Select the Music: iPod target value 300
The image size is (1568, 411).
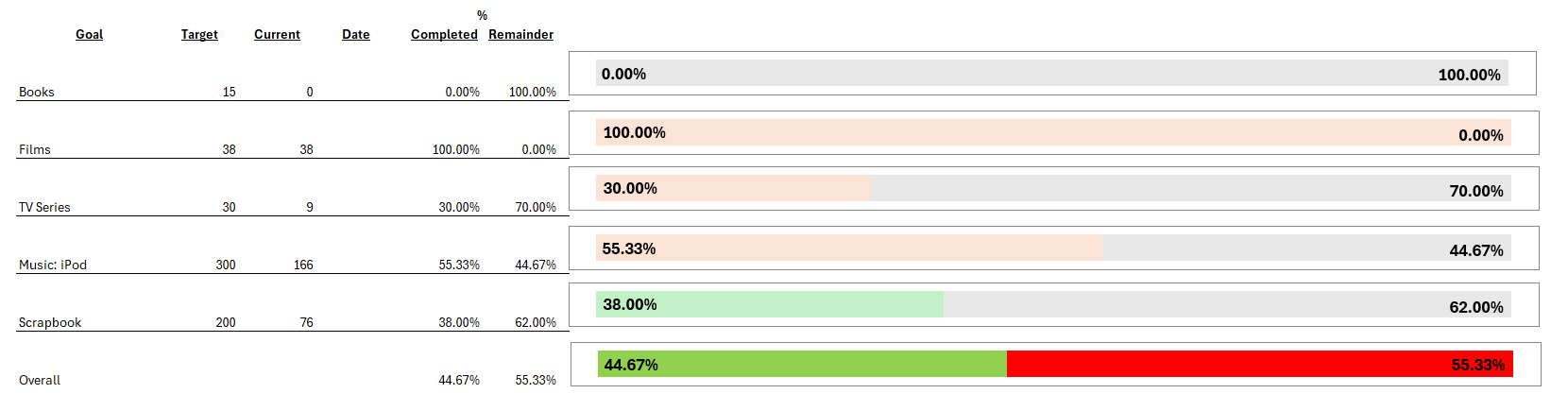tap(226, 265)
